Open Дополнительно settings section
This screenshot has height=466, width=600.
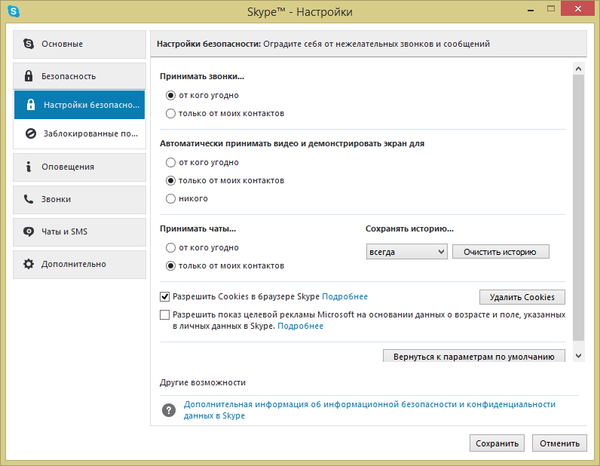pyautogui.click(x=80, y=264)
